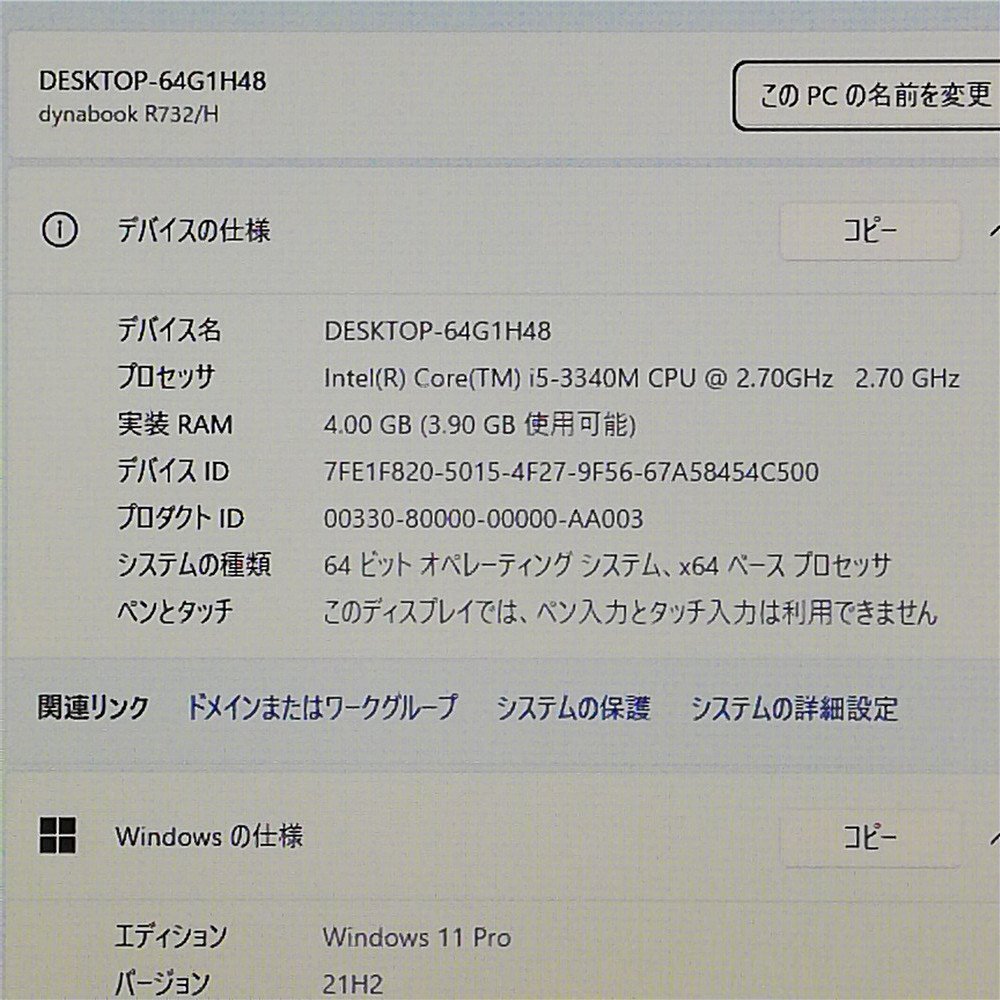Click the デバイス ID label
Screen dimensions: 1000x1000
(173, 471)
